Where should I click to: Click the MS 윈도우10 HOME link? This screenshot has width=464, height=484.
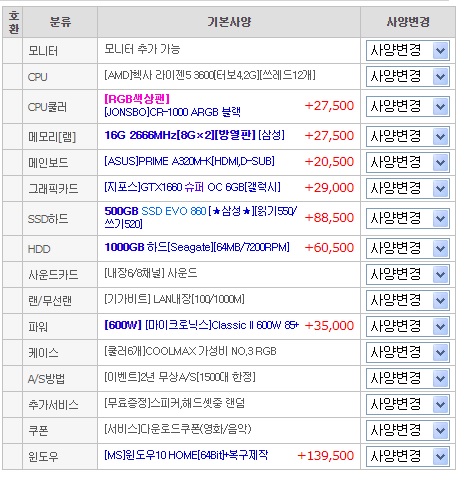pos(186,455)
